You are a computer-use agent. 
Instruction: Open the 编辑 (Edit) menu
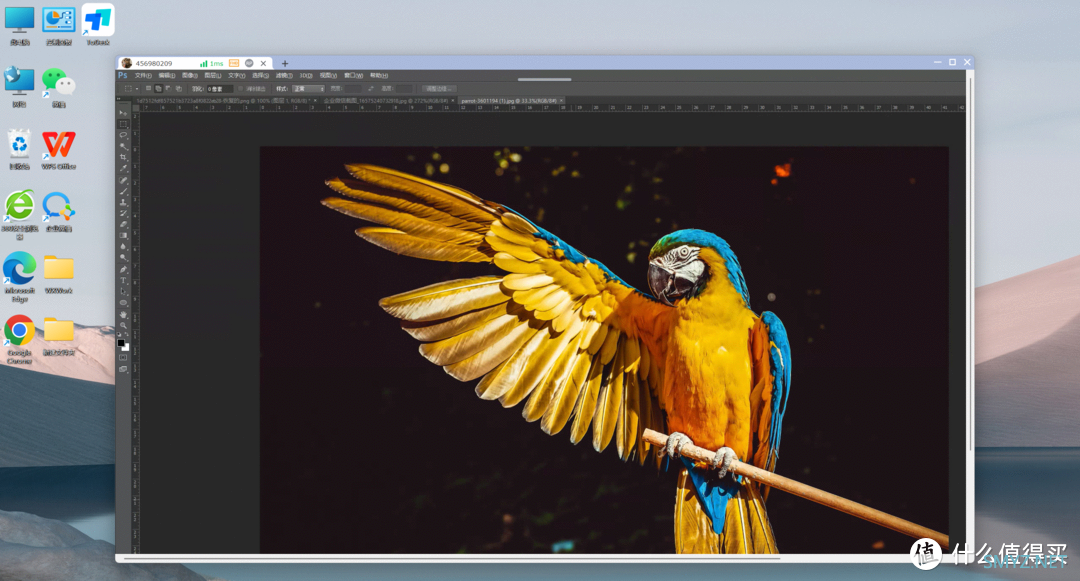pos(167,76)
